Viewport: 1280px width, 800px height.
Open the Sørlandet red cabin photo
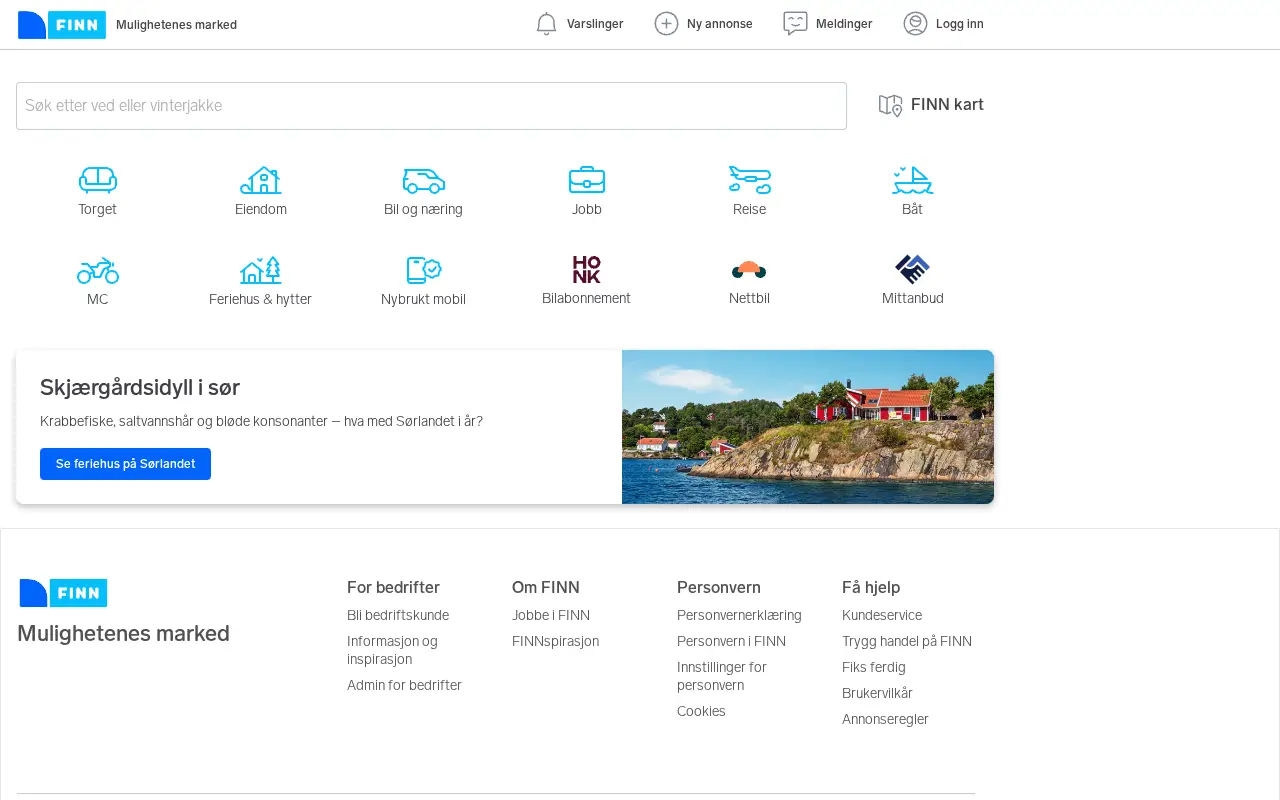coord(808,427)
